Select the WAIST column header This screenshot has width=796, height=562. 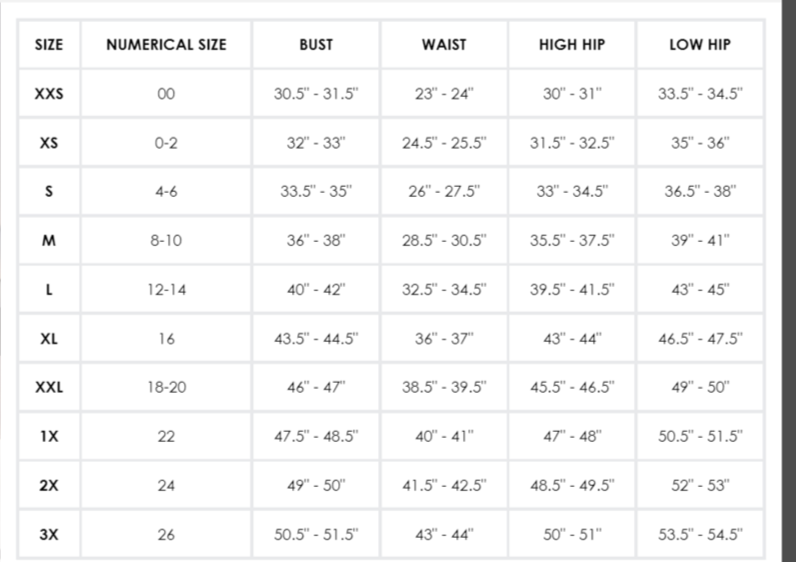point(444,45)
